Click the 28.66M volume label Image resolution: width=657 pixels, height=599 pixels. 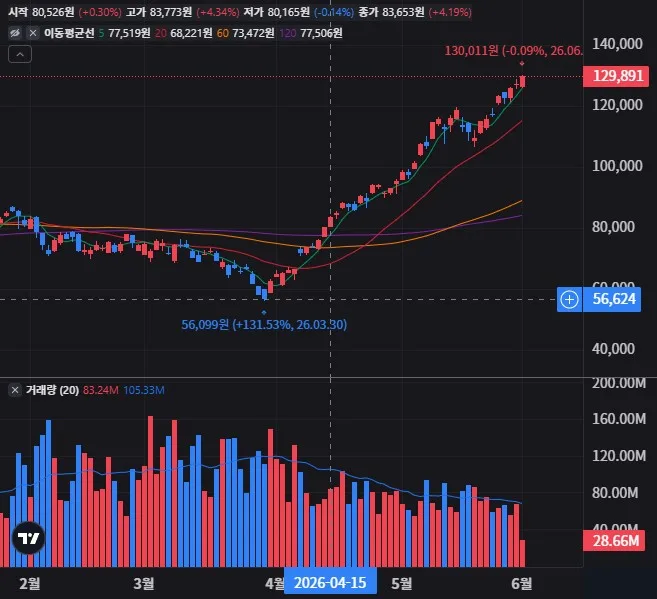(614, 541)
